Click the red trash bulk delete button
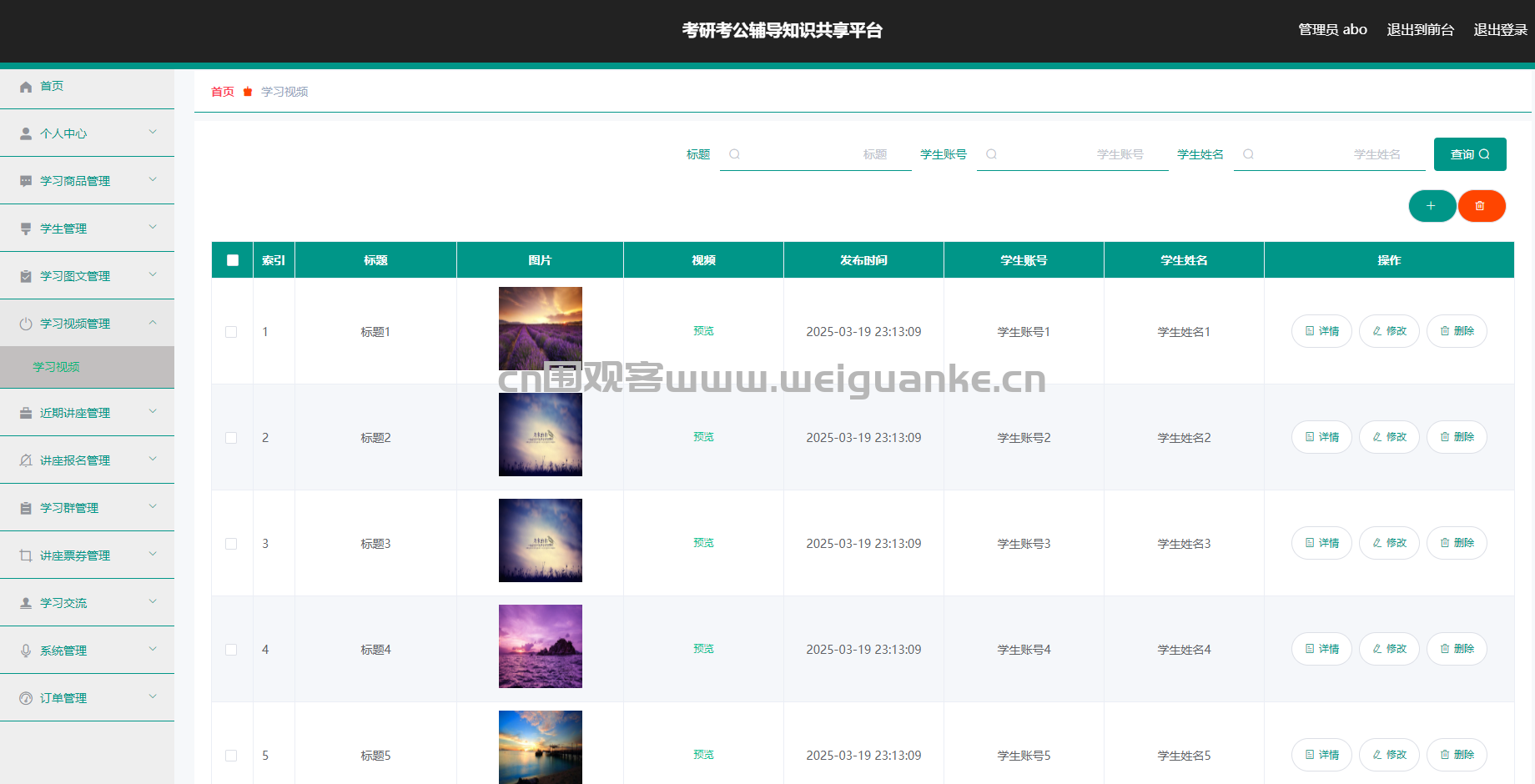This screenshot has height=784, width=1535. pyautogui.click(x=1481, y=206)
